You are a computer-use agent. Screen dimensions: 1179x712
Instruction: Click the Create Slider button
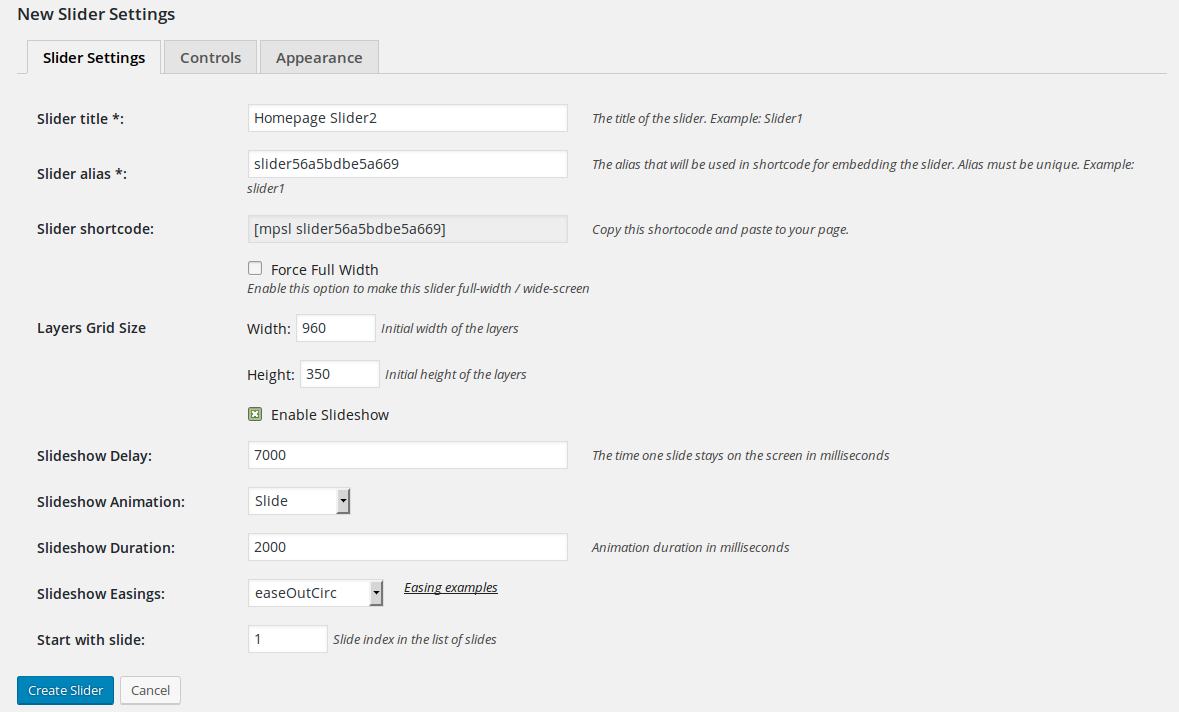(64, 690)
